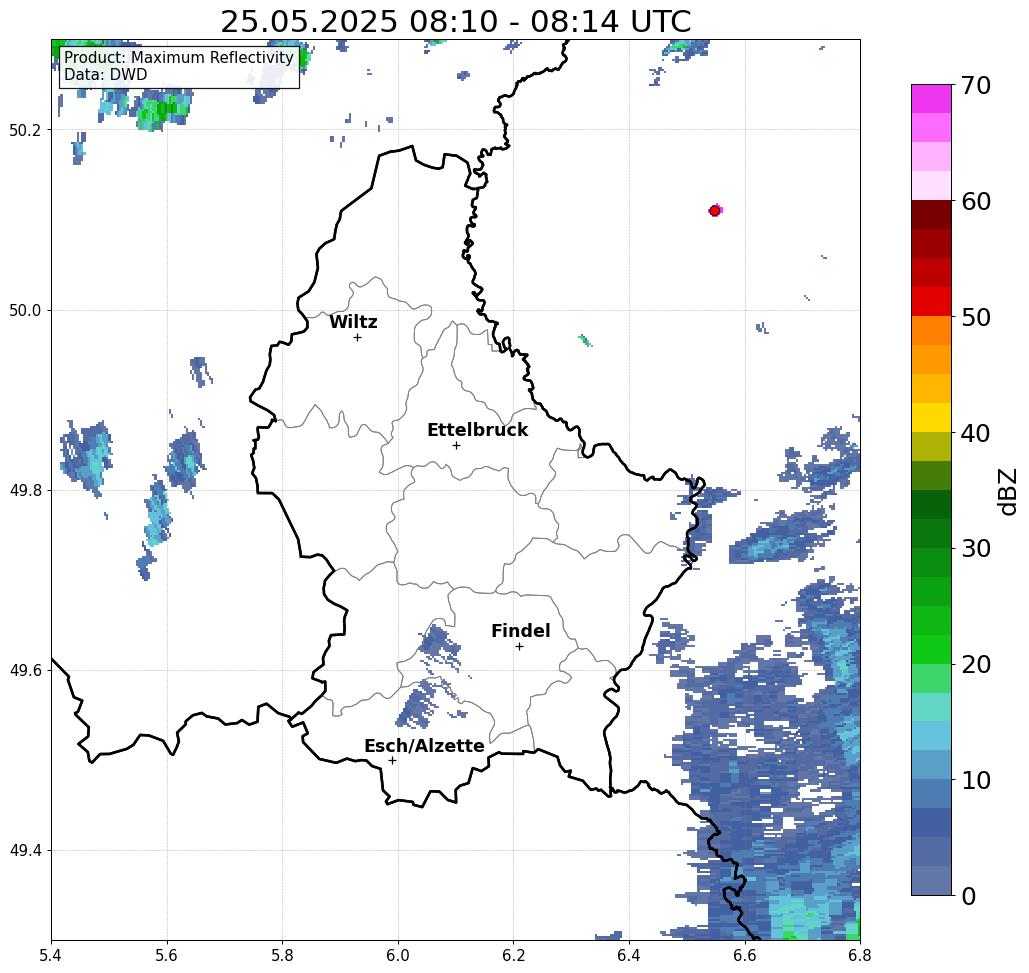Click the longitude label 5.6
The height and width of the screenshot is (973, 1029).
167,955
